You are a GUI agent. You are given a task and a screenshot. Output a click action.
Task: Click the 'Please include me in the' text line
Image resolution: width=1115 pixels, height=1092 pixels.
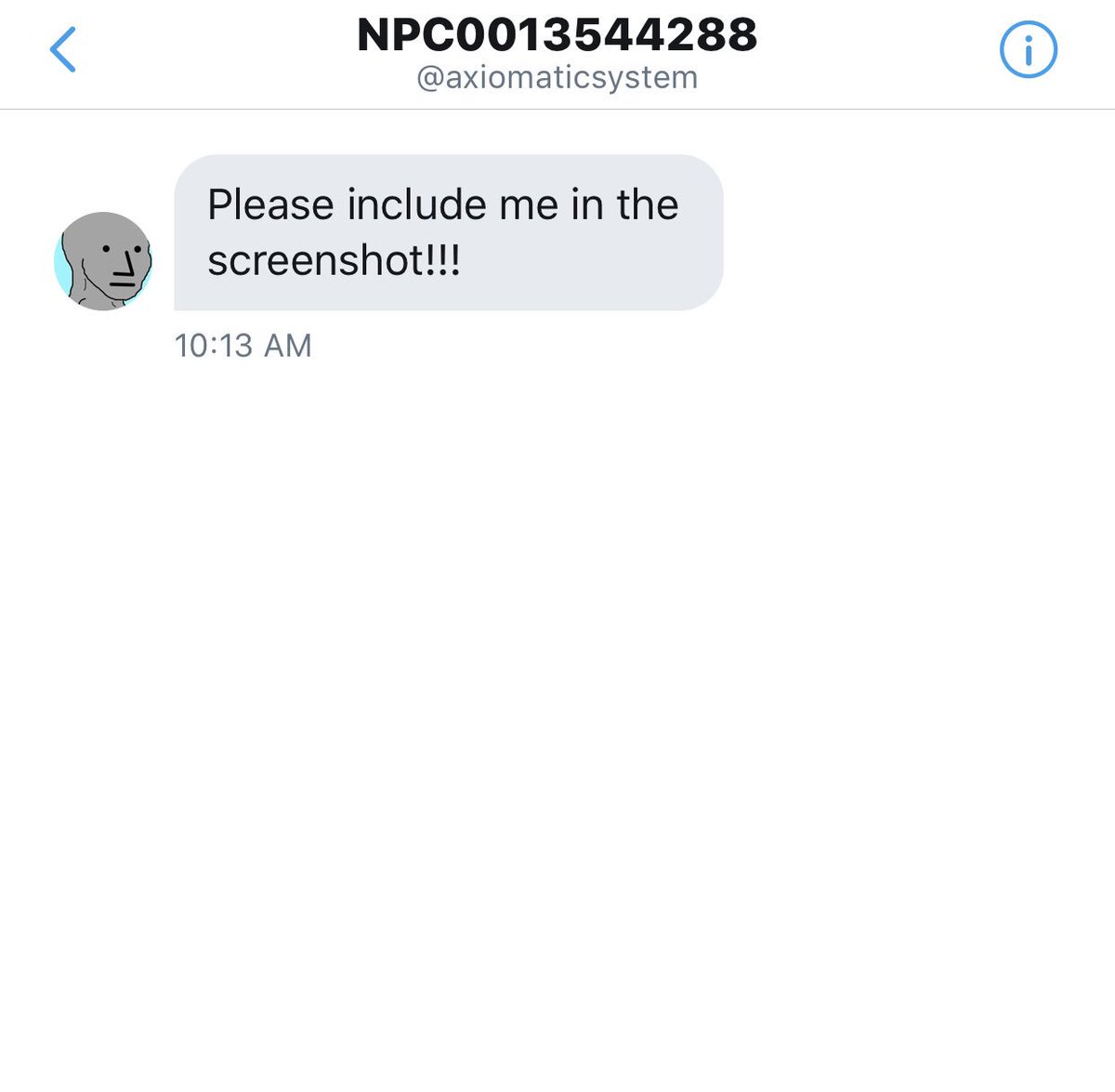[443, 204]
